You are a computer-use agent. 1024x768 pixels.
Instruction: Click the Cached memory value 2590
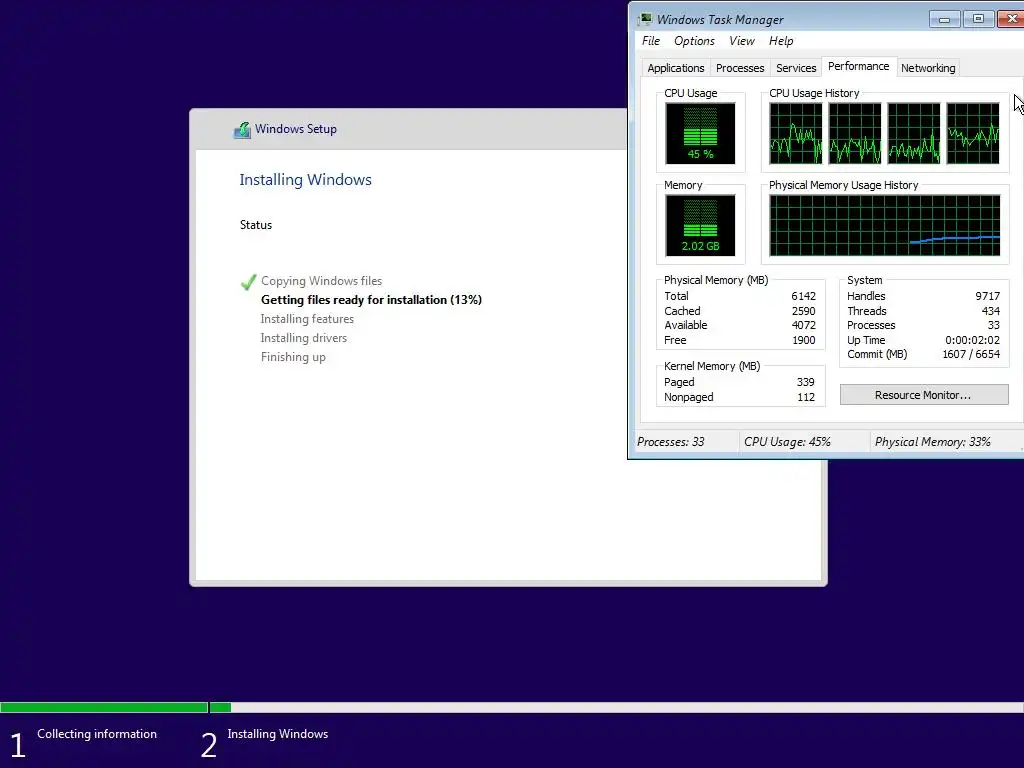coord(803,311)
